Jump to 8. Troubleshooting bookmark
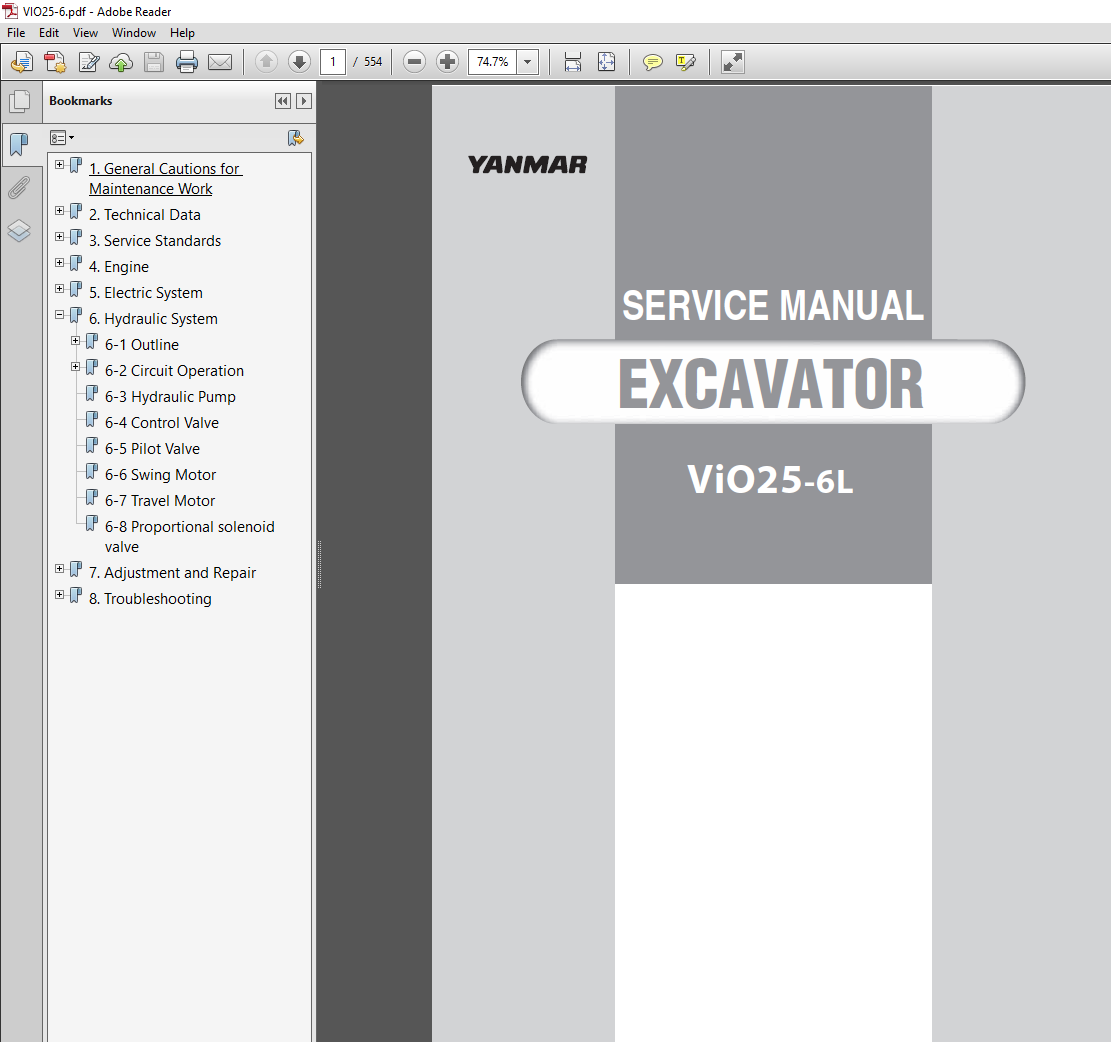Viewport: 1111px width, 1042px height. pyautogui.click(x=150, y=599)
